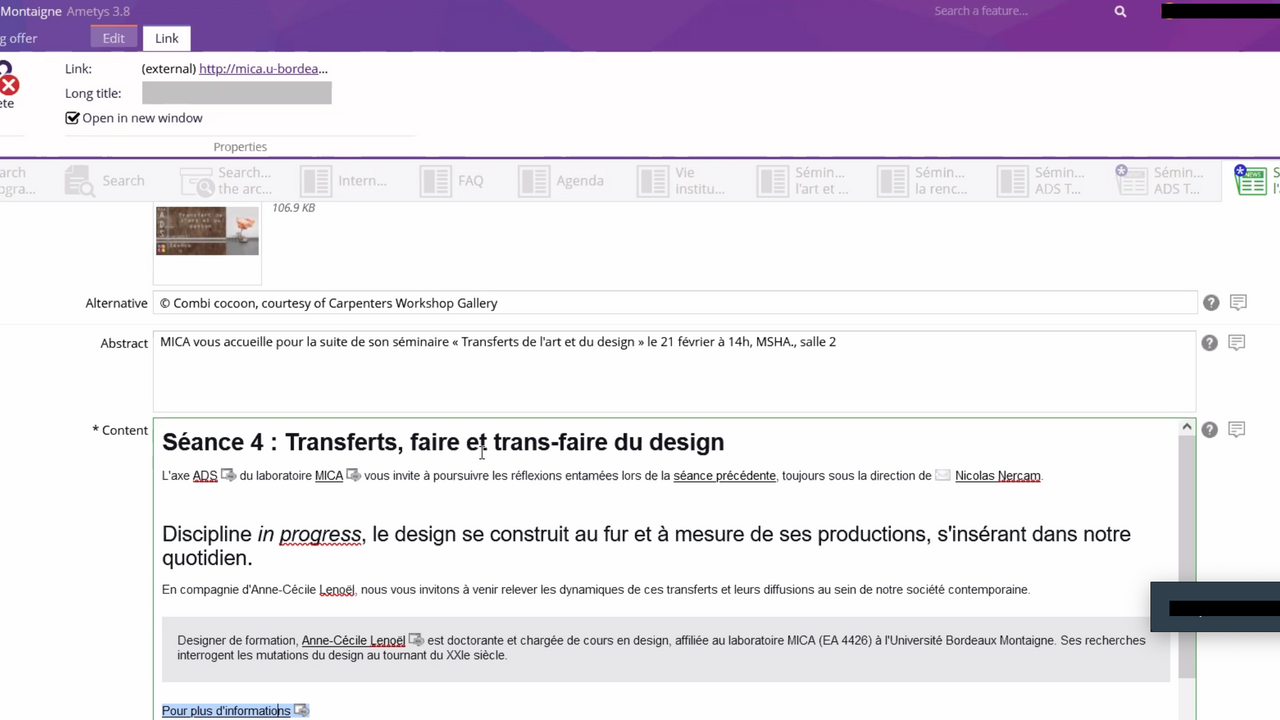The width and height of the screenshot is (1280, 720).
Task: Open comment icon for the Content field
Action: [1237, 430]
